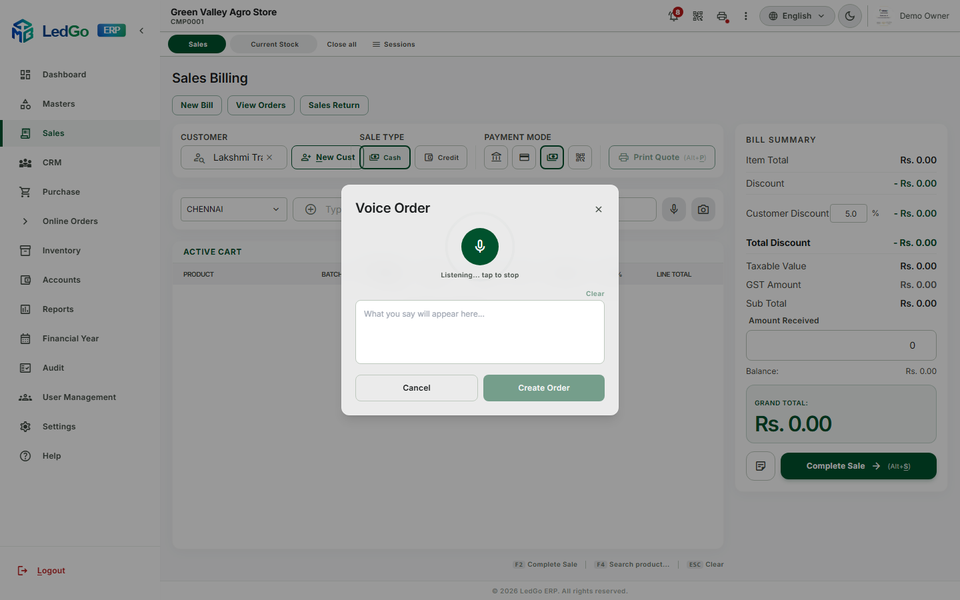Open notifications bell
This screenshot has height=600, width=960.
[x=673, y=16]
